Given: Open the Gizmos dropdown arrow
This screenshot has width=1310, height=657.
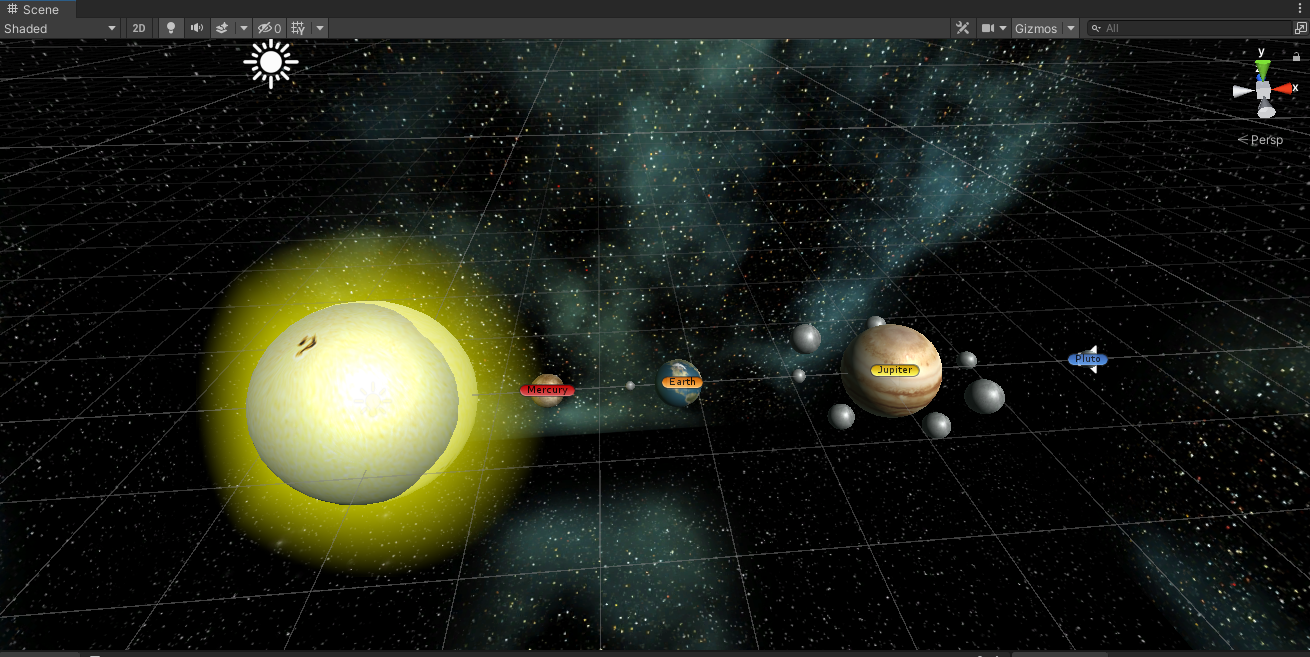Looking at the screenshot, I should [x=1069, y=28].
